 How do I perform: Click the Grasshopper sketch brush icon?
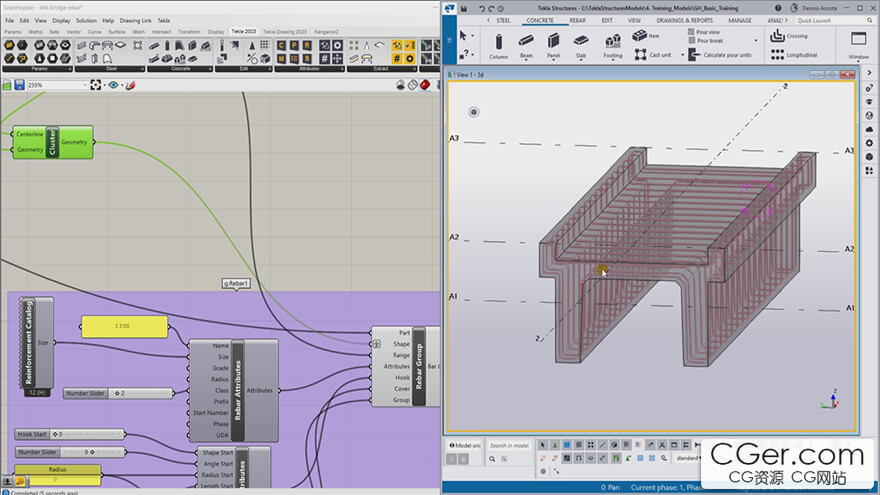[x=130, y=85]
